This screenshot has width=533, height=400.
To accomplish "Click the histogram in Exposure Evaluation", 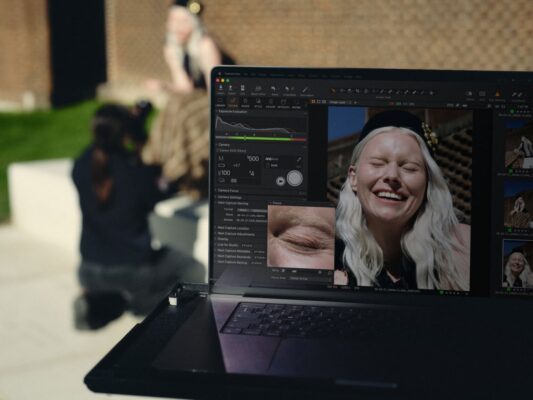I will pos(261,125).
